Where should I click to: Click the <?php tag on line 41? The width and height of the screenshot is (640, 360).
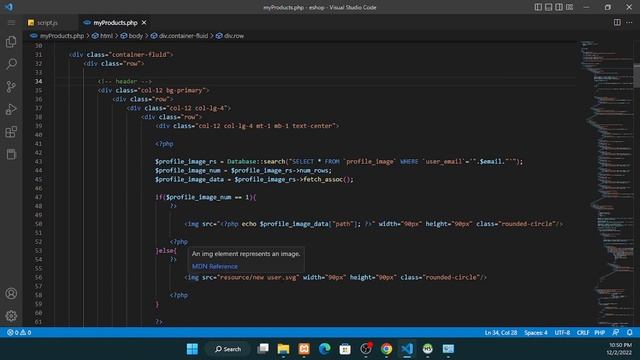click(164, 144)
